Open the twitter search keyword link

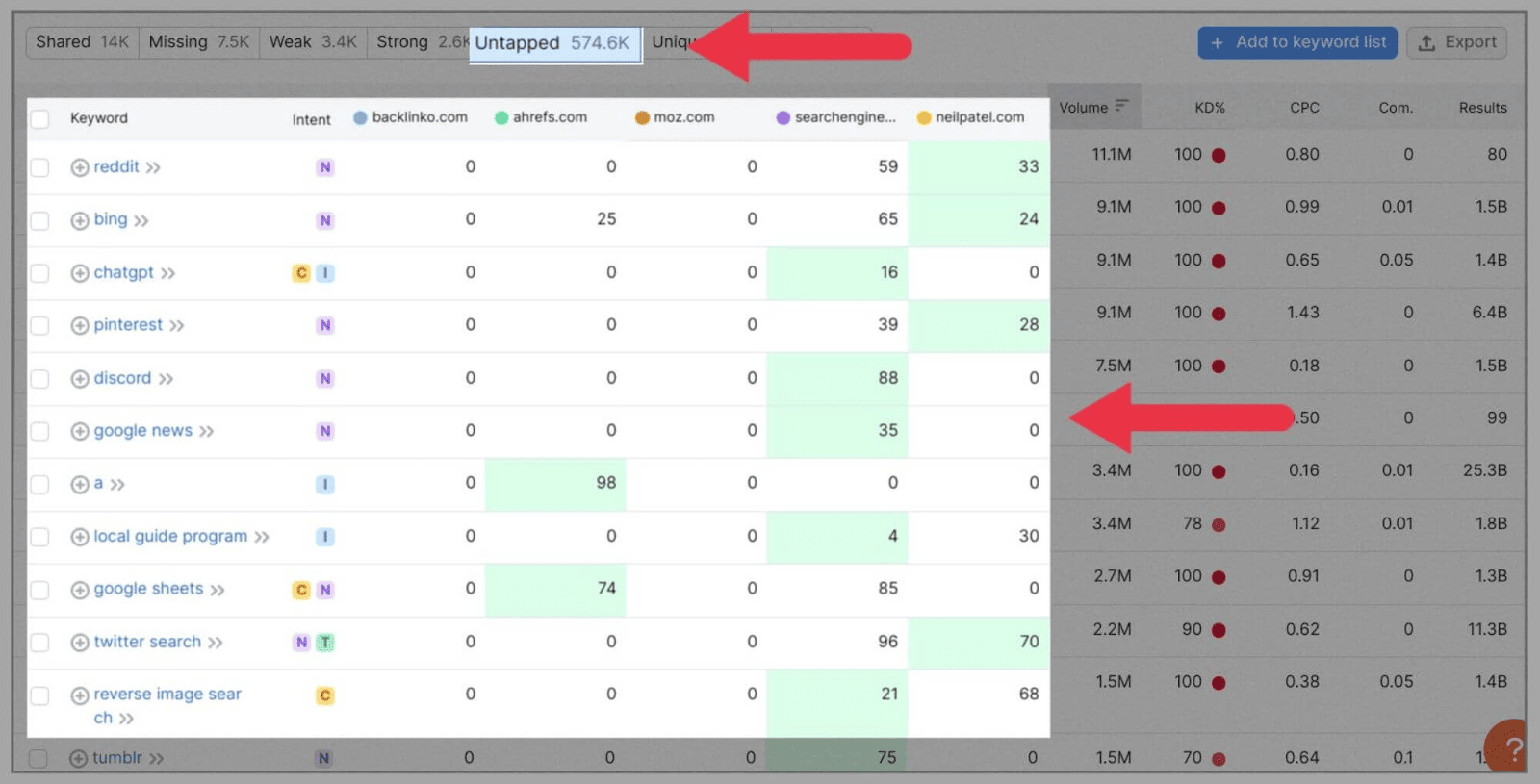pyautogui.click(x=147, y=642)
